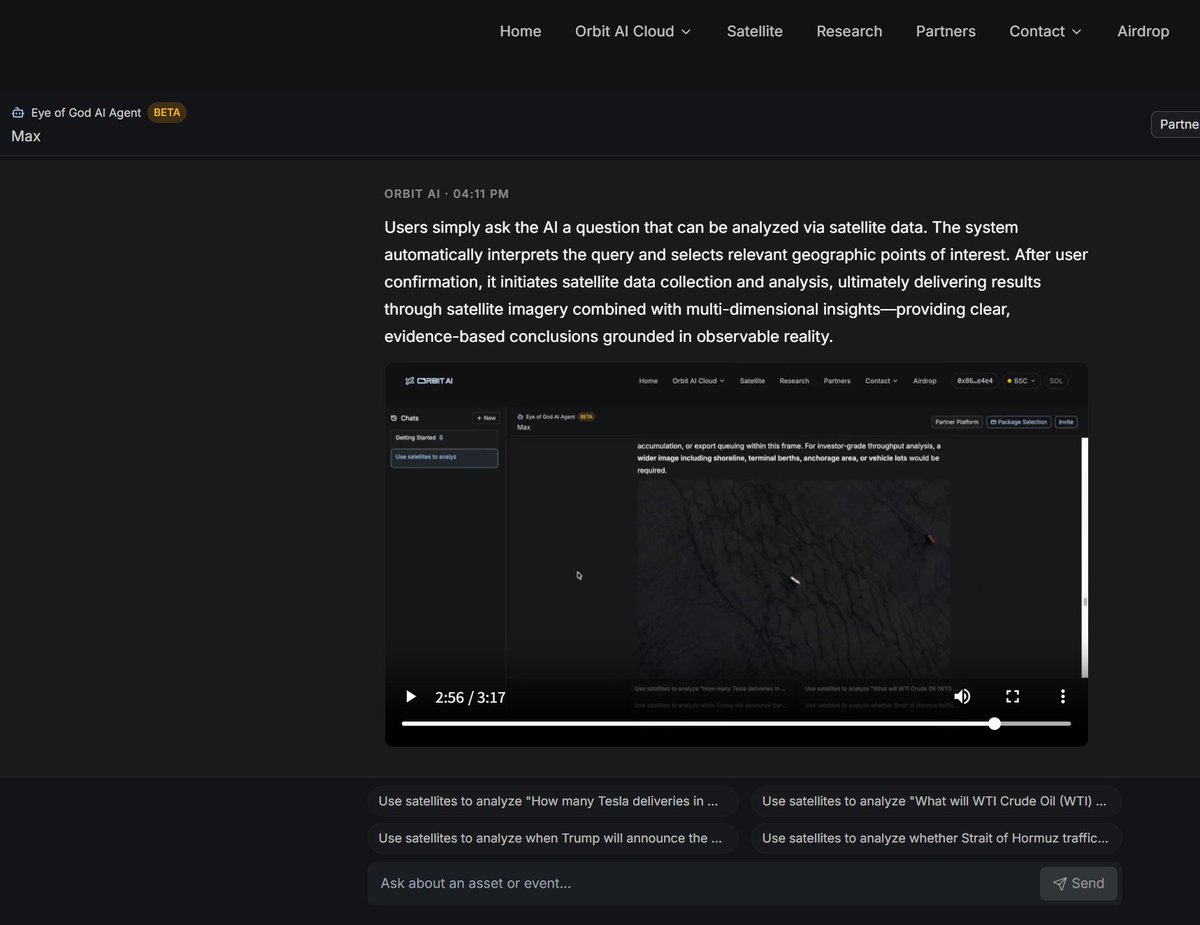Viewport: 1200px width, 925px height.
Task: Click the video's page scrollbar
Action: [1084, 558]
